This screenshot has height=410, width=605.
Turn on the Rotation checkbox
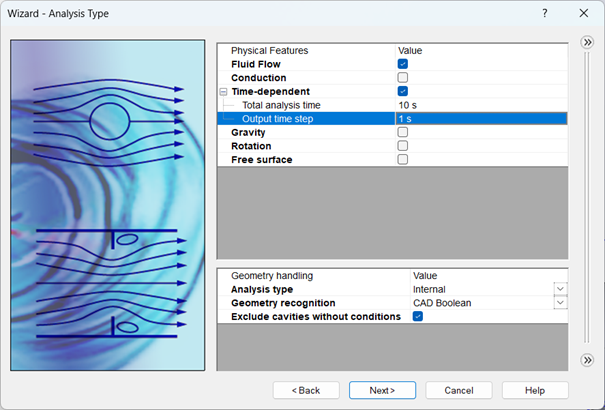tap(403, 146)
